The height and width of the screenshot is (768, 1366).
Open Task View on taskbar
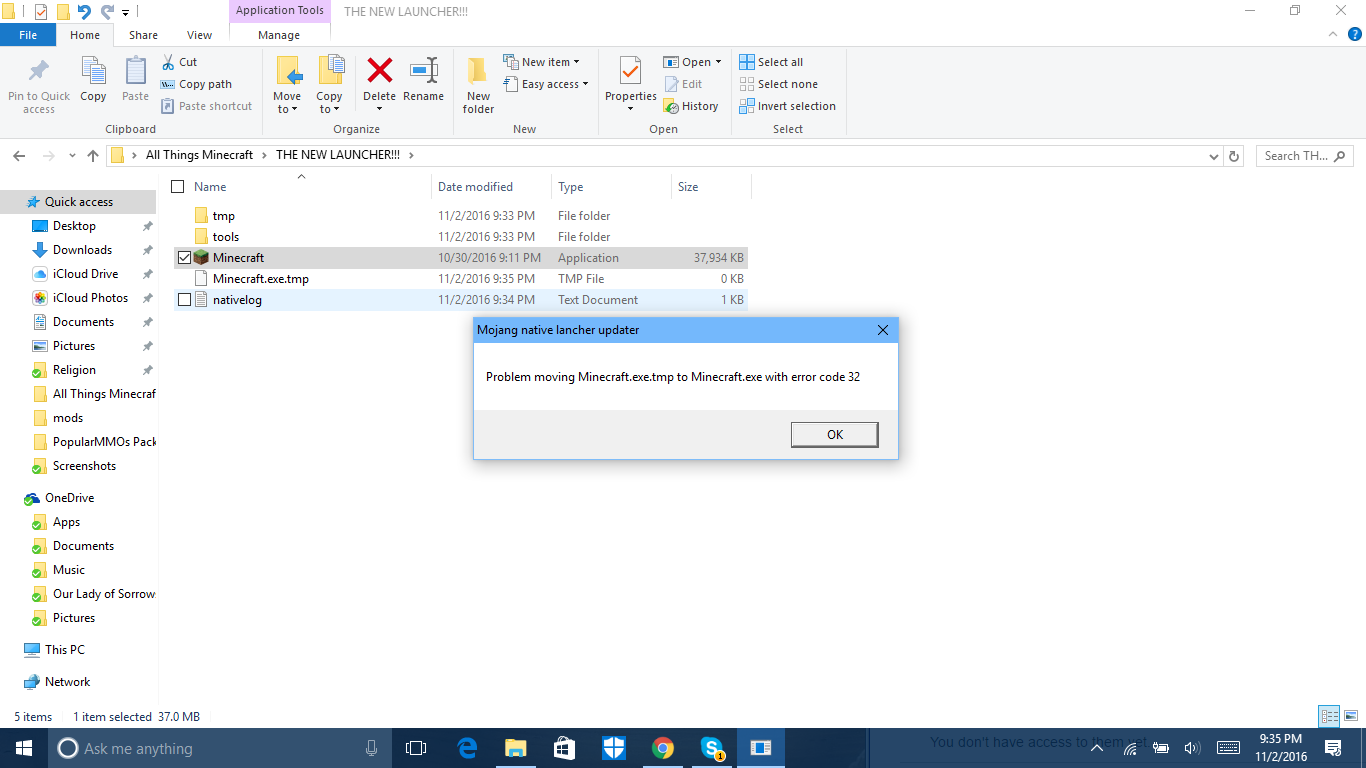click(416, 748)
